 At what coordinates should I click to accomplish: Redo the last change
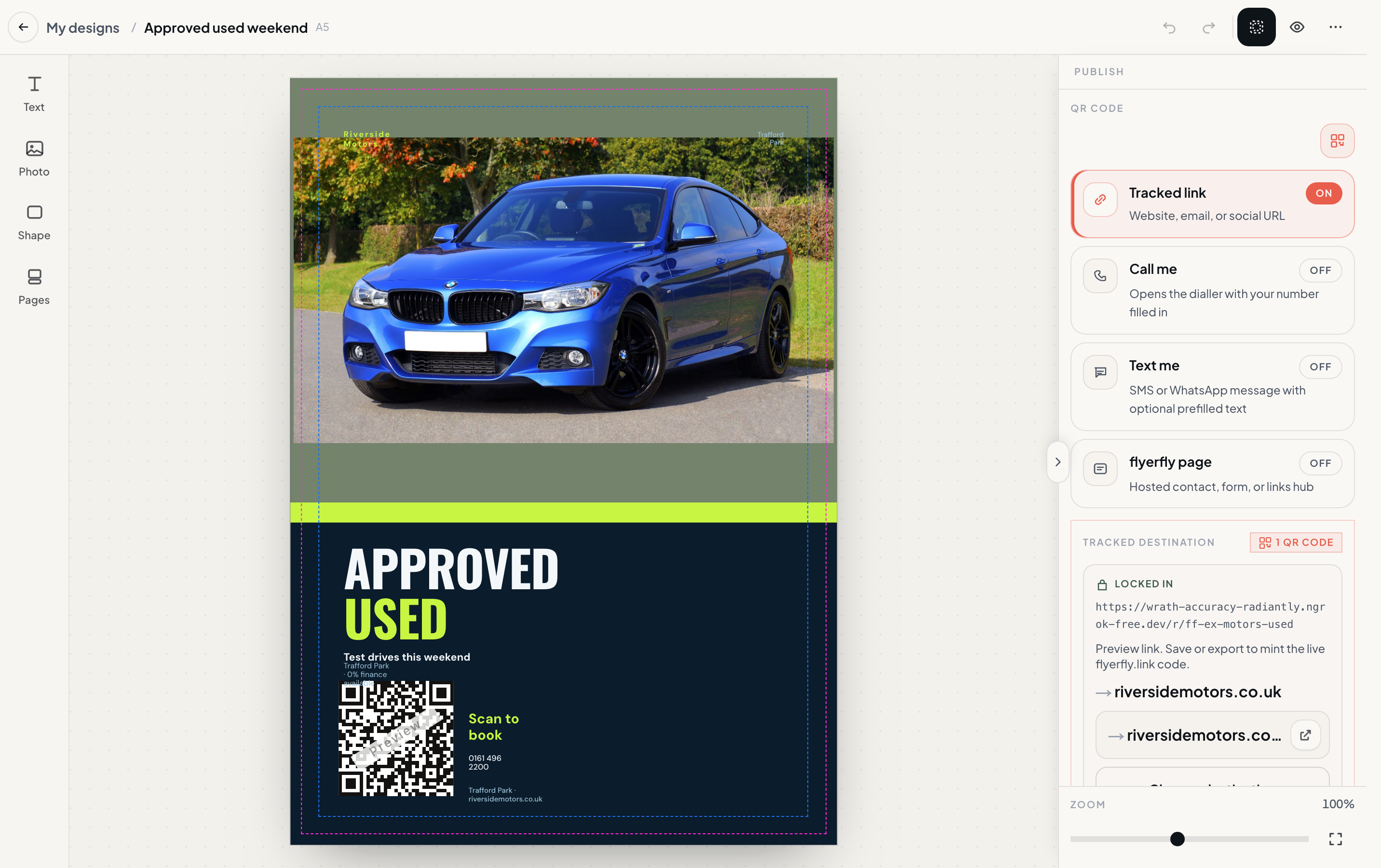click(x=1209, y=27)
